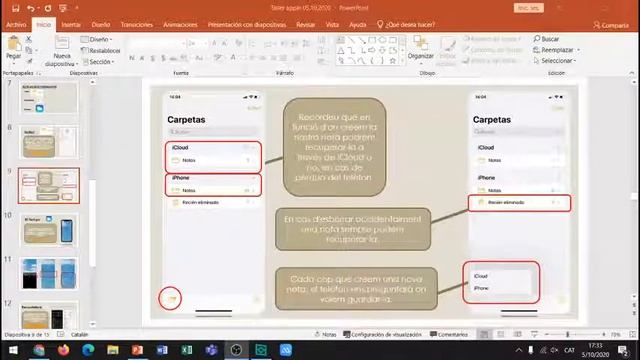Start slideshow from the status bar icon
The width and height of the screenshot is (640, 360).
[534, 334]
